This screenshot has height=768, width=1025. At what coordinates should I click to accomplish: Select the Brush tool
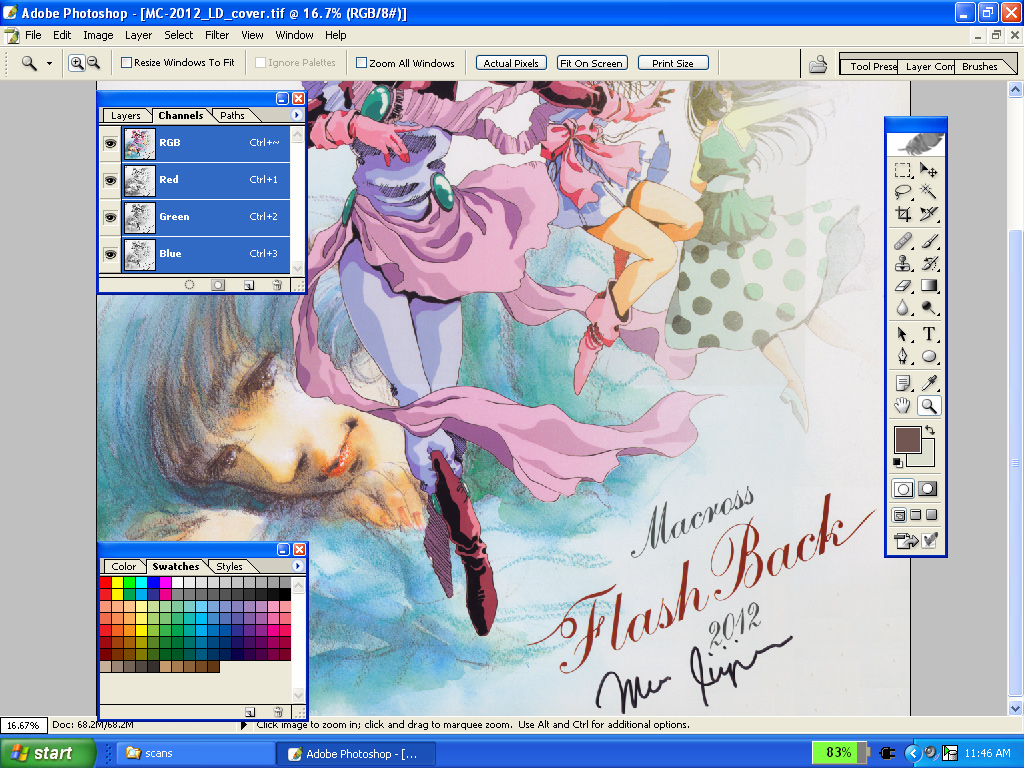click(928, 242)
